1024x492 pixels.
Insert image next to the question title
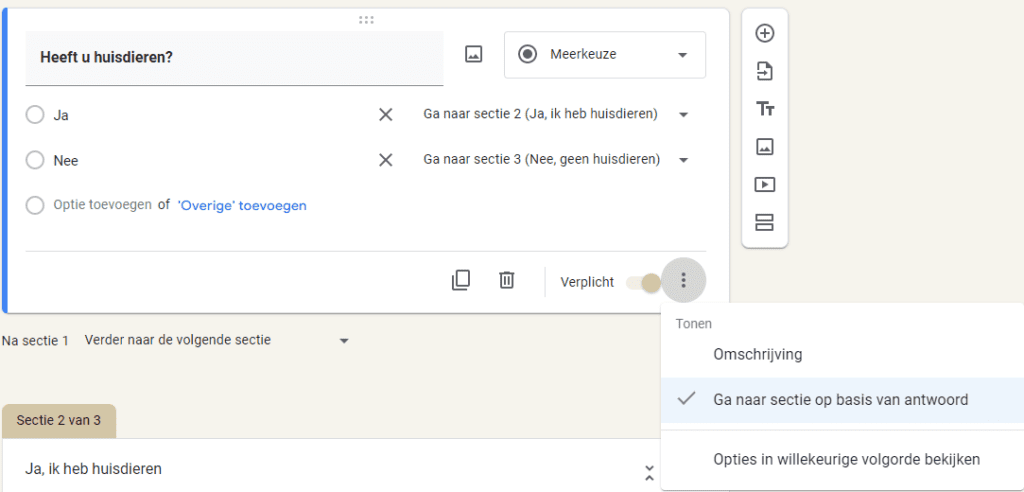473,54
